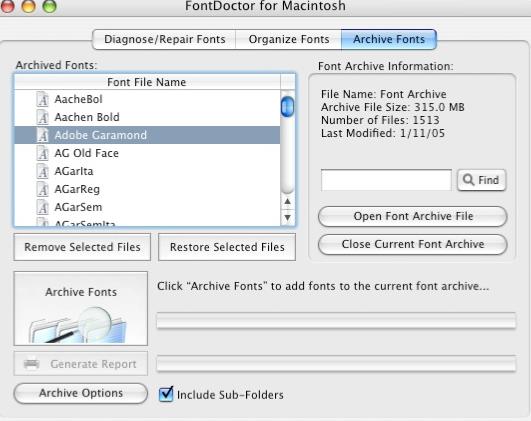Click font icon beside AG Old Face
This screenshot has height=421, width=531.
coord(42,153)
